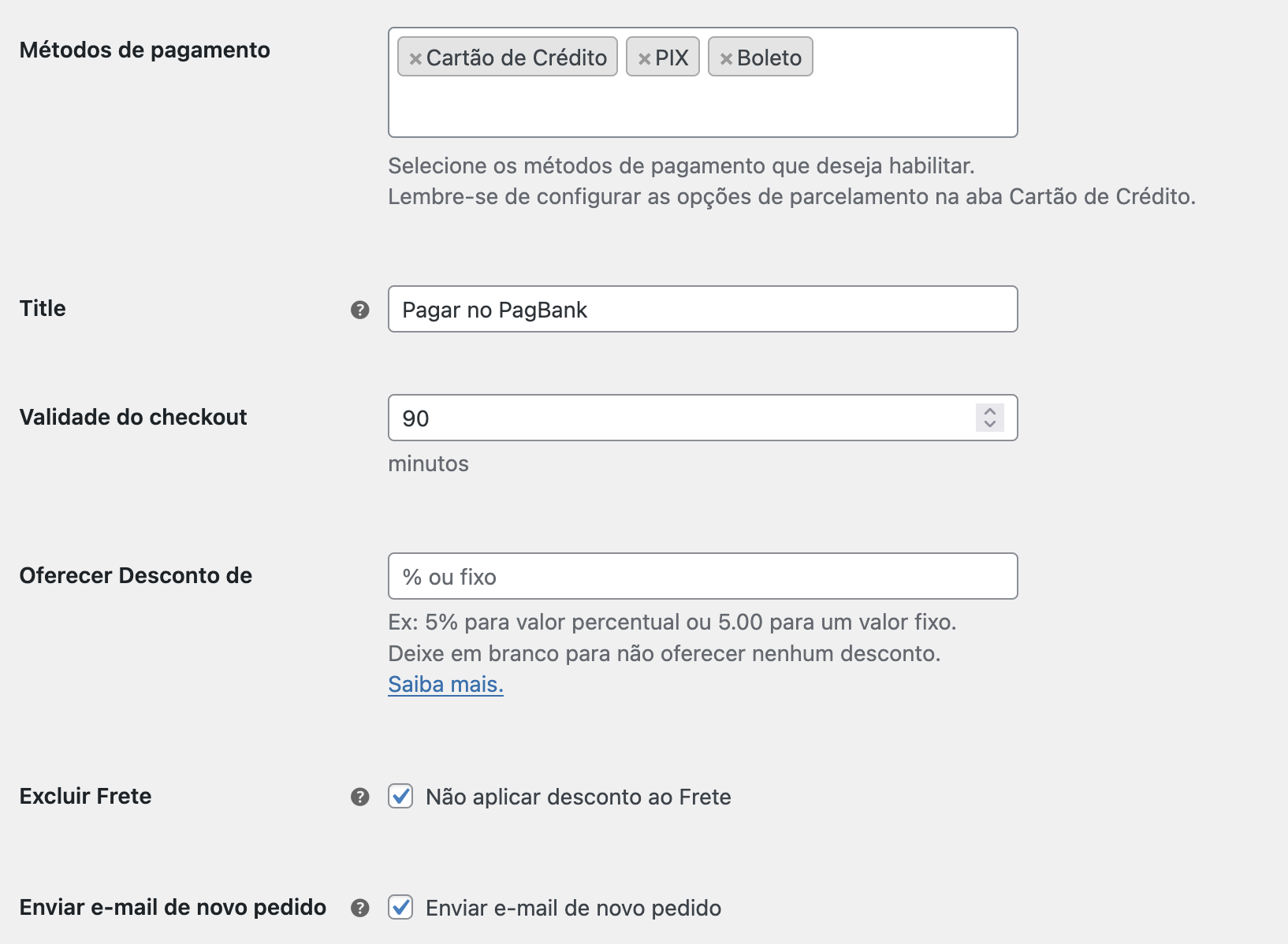
Task: Click the Enviar e-mail de novo pedido checkbox label
Action: (x=573, y=908)
